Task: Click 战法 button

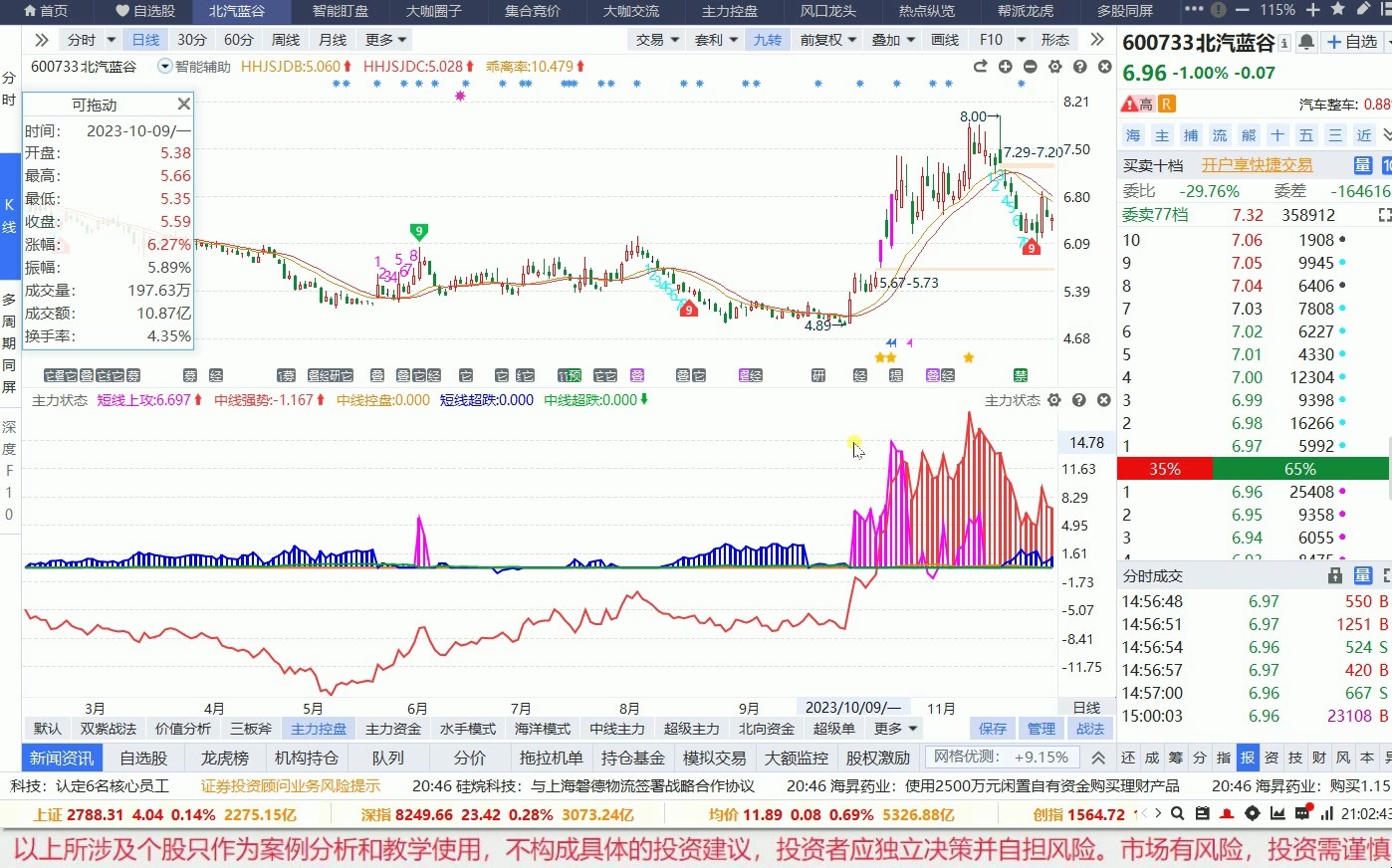Action: [1090, 729]
